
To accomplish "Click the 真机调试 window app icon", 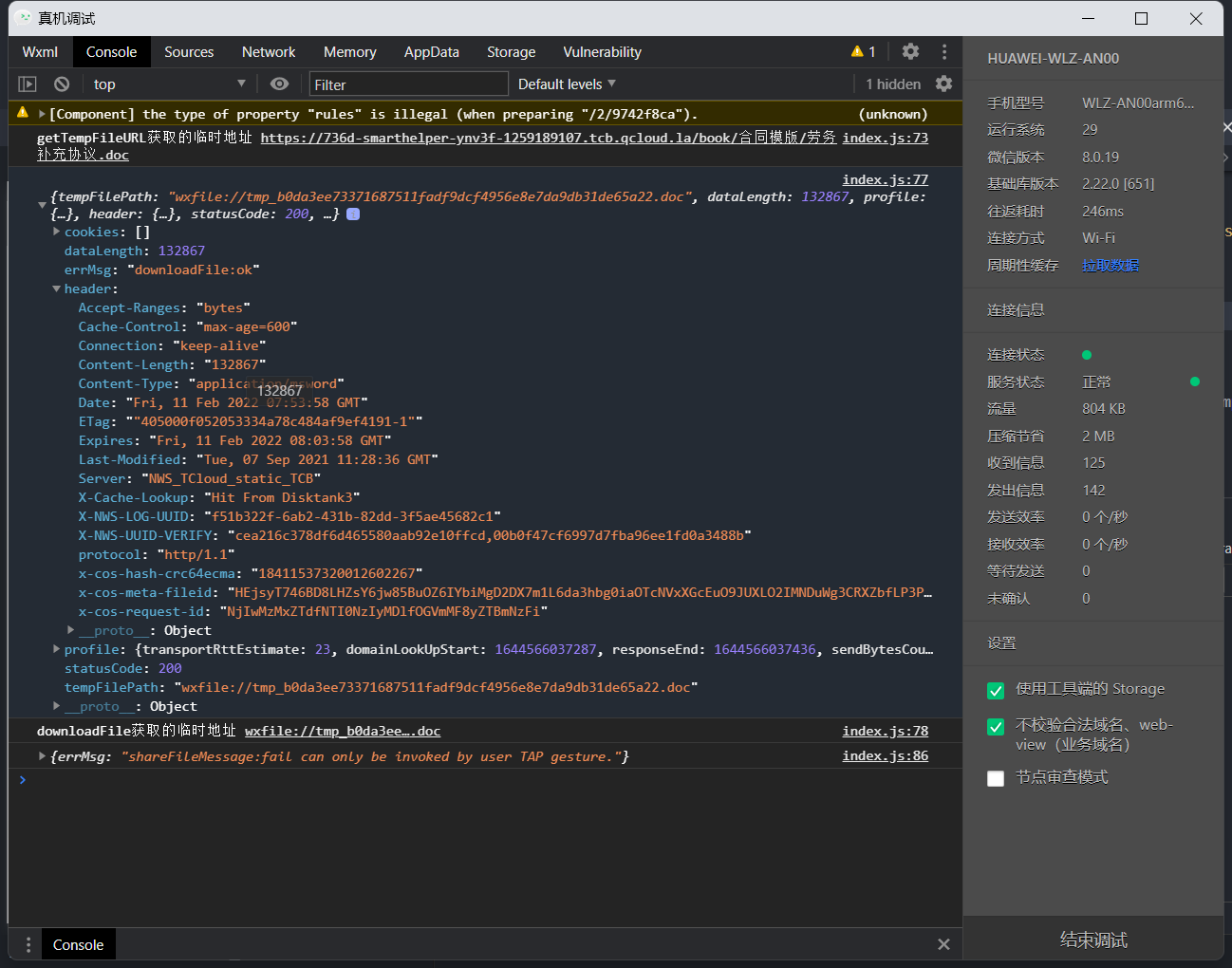I will [24, 18].
